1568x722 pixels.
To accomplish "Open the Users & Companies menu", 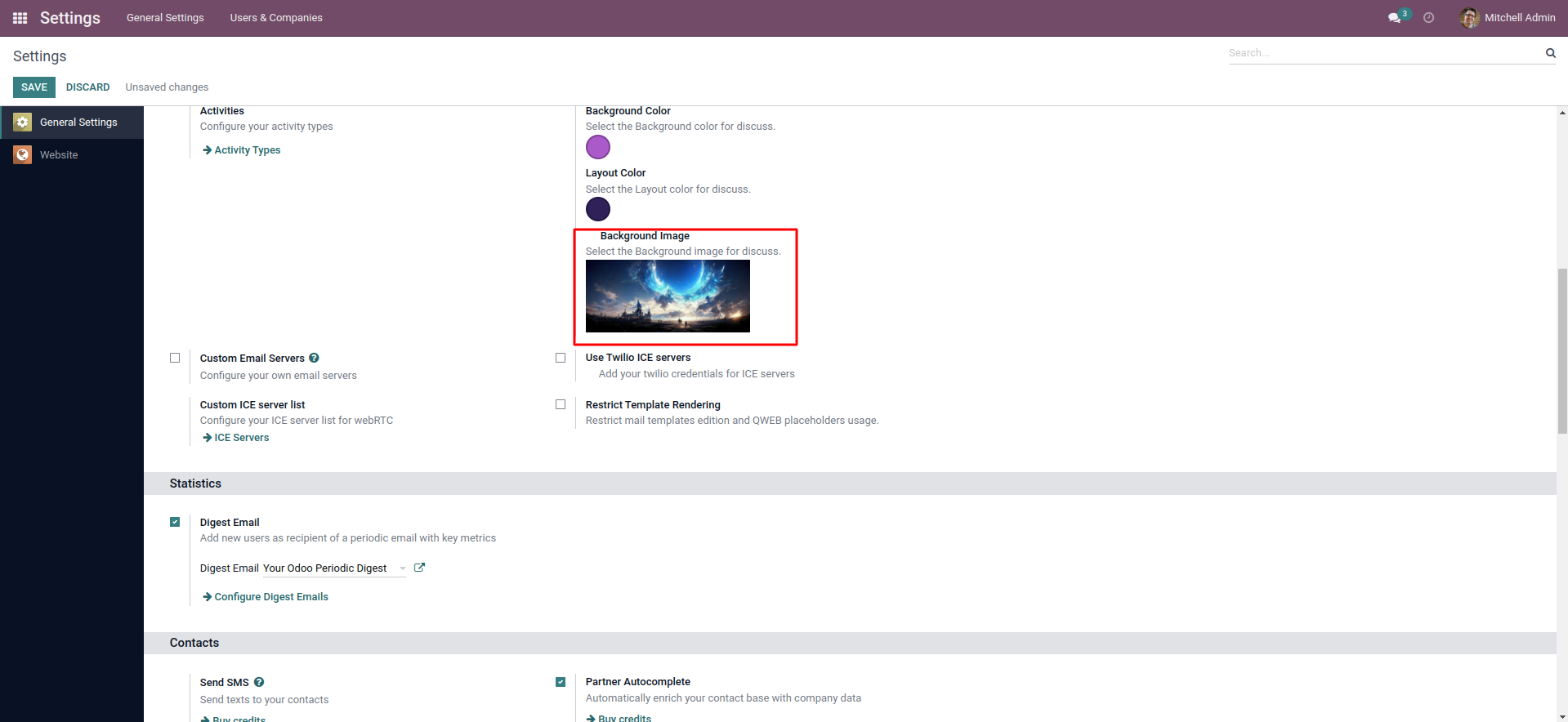I will [x=276, y=18].
